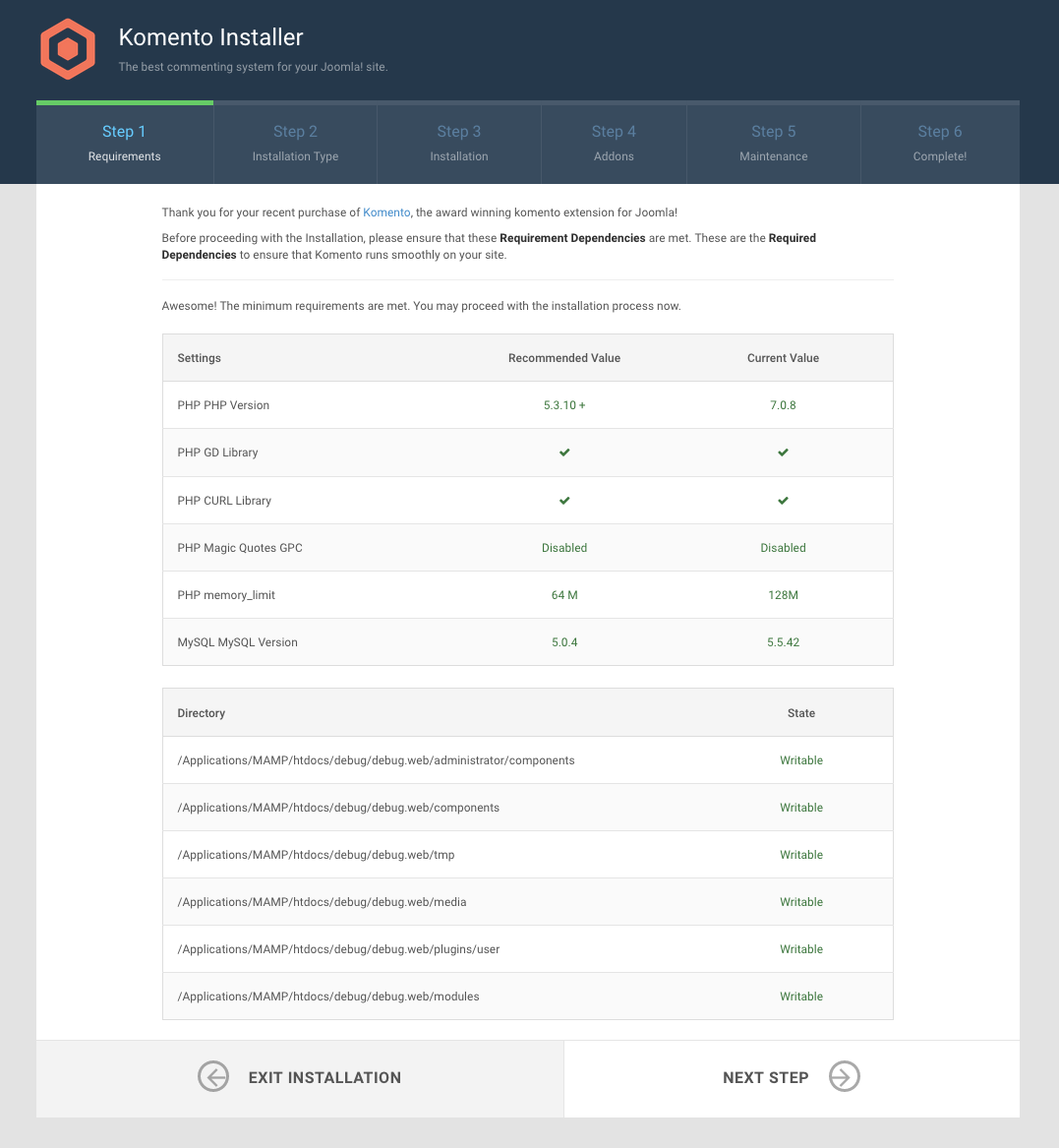Screen dimensions: 1059x1148
Task: Click the 'PHP GD Library' row label
Action: coord(217,453)
